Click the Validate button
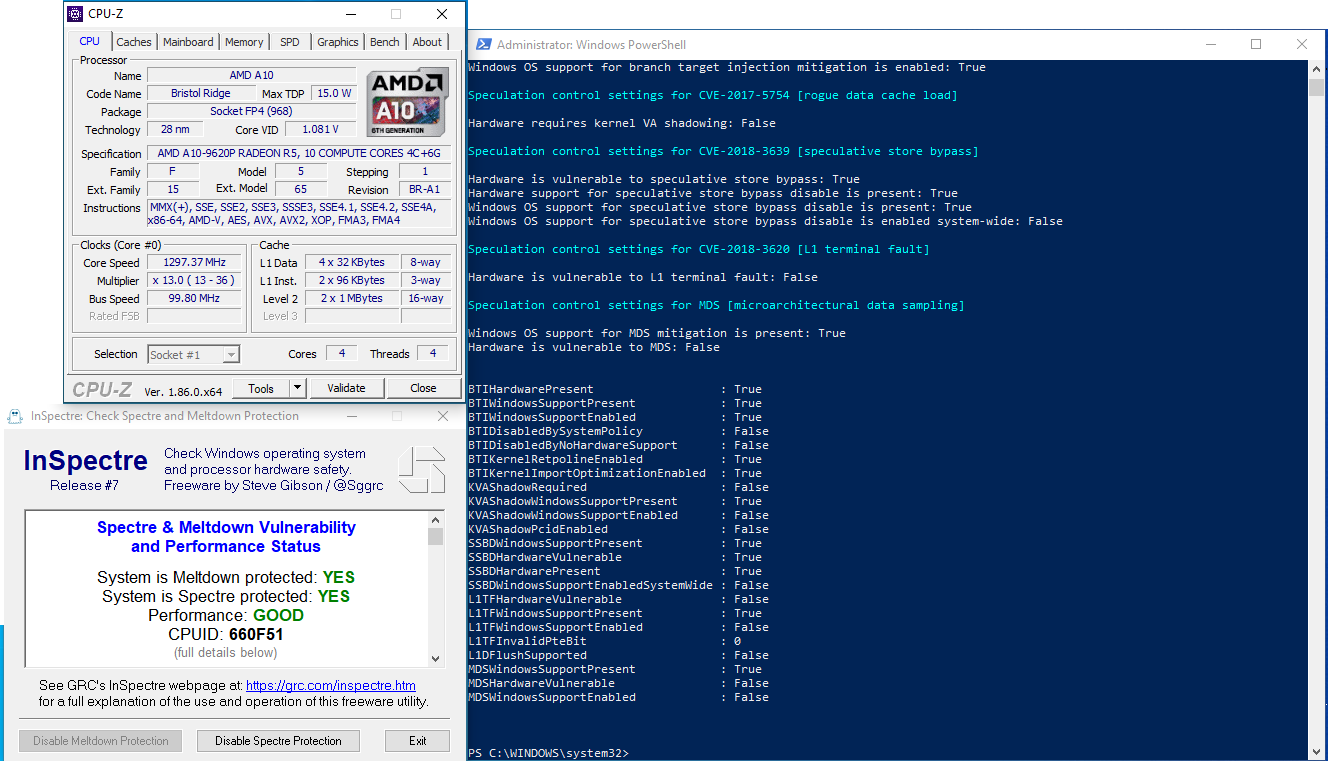The width and height of the screenshot is (1328, 761). 346,388
